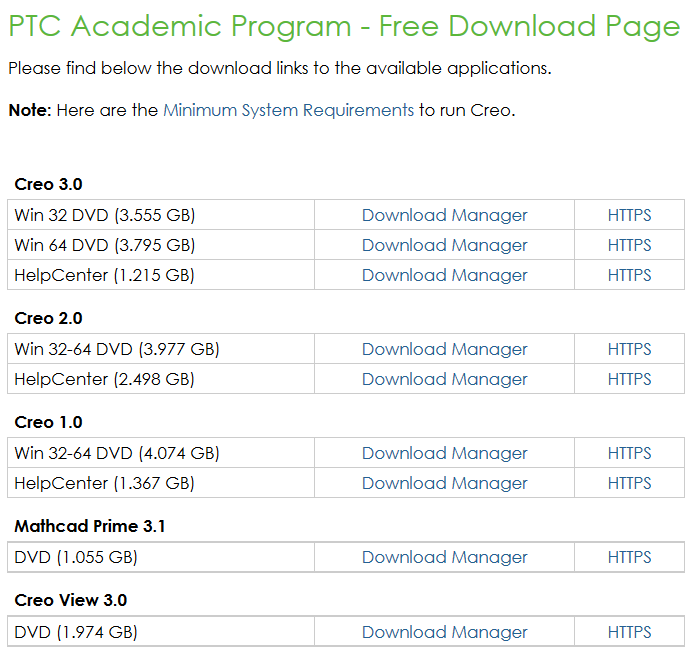
Task: Select the 'DVD (1.974 GB)' cell
Action: point(161,632)
